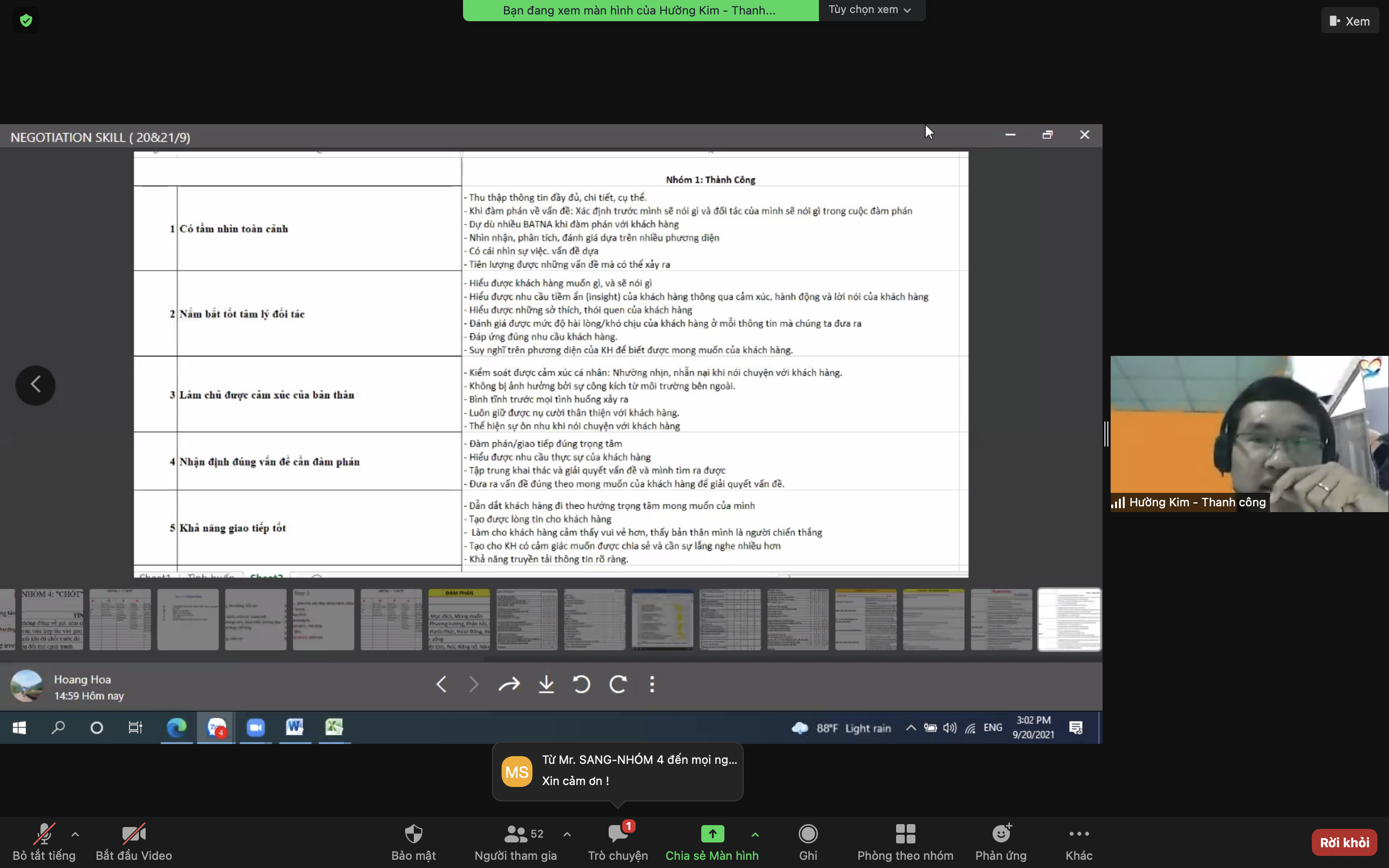
Task: Click the panel resize handle beside video
Action: [1106, 434]
